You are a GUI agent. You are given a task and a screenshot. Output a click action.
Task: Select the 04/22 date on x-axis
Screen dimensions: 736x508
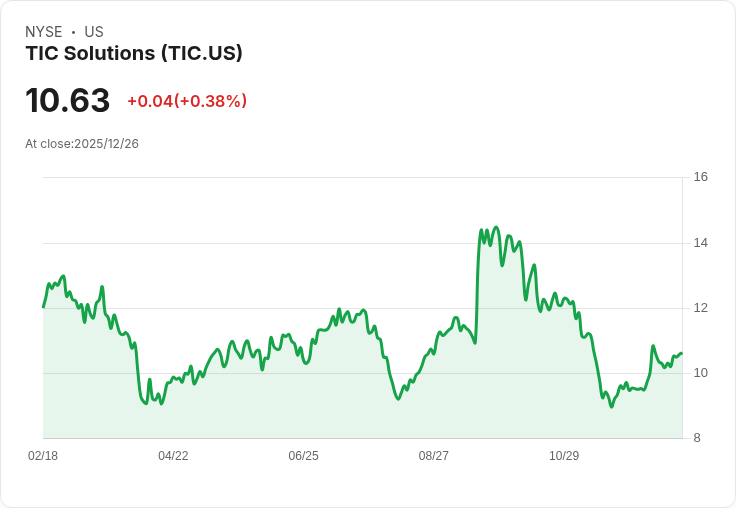pos(173,456)
